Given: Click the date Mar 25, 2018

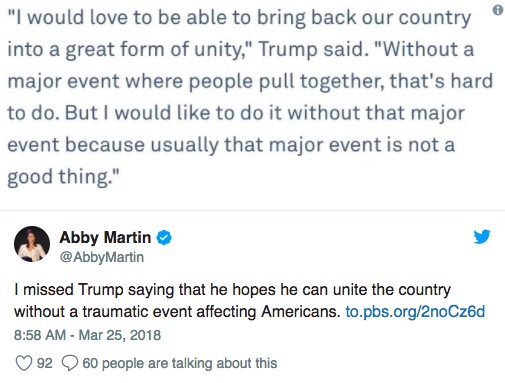Looking at the screenshot, I should 120,335.
